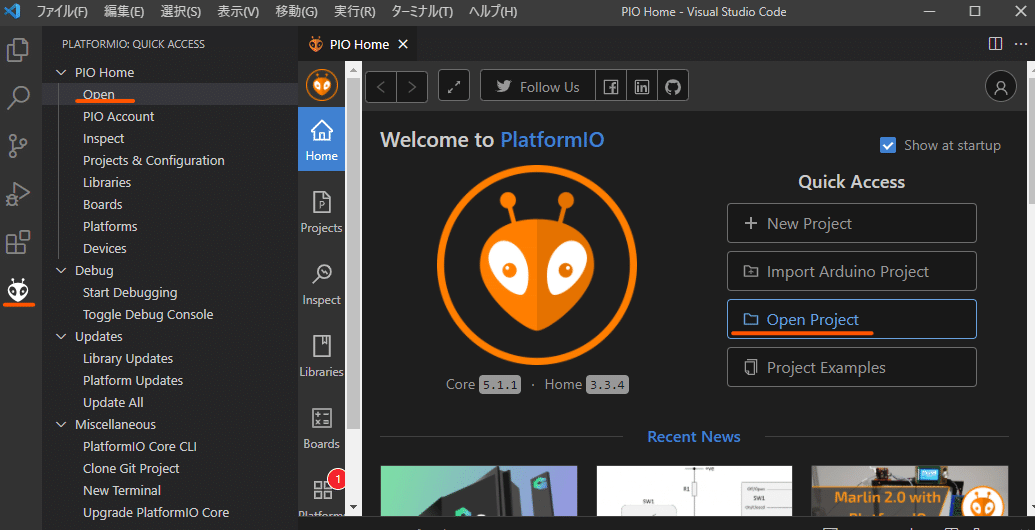Open editor More Actions ellipsis menu
This screenshot has width=1035, height=530.
1020,44
